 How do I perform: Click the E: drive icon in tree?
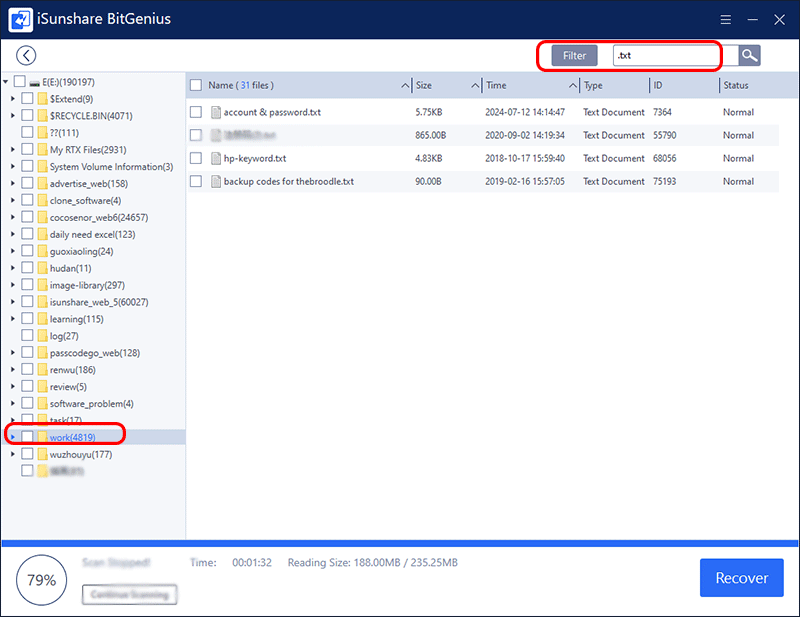click(35, 81)
